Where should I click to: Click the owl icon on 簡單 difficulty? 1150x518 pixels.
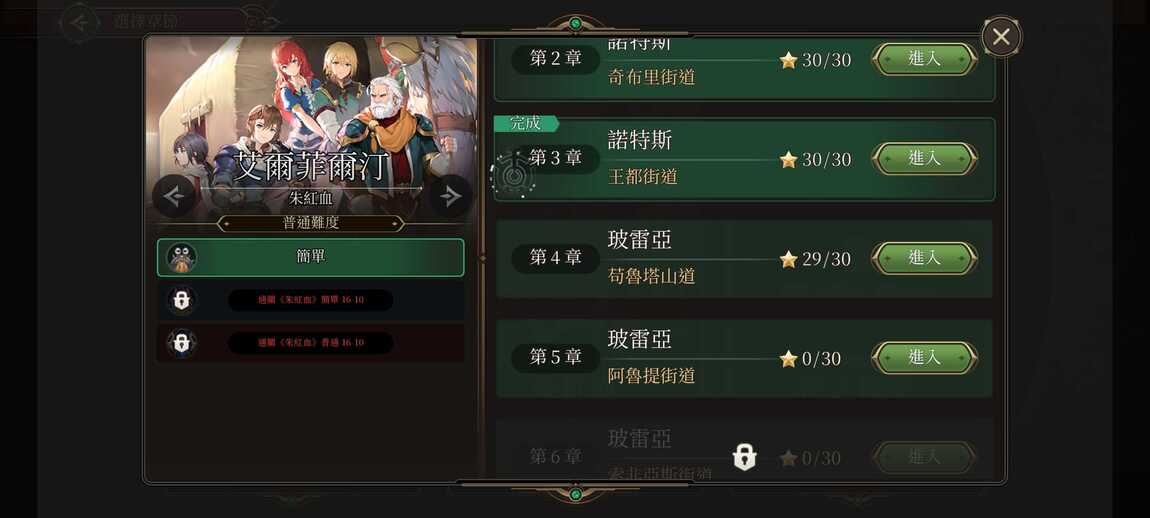coord(181,258)
